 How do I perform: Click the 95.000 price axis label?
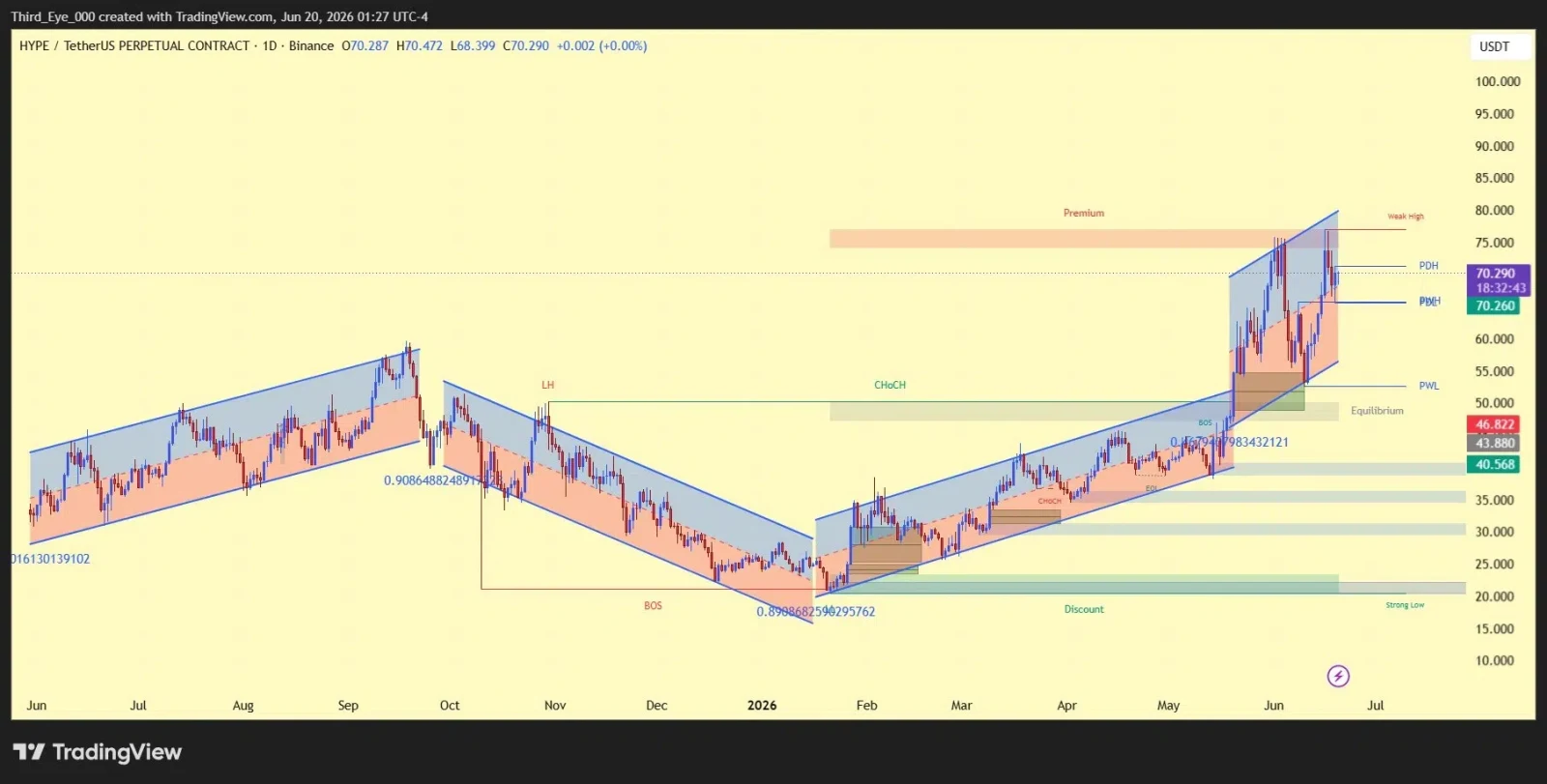(x=1494, y=114)
